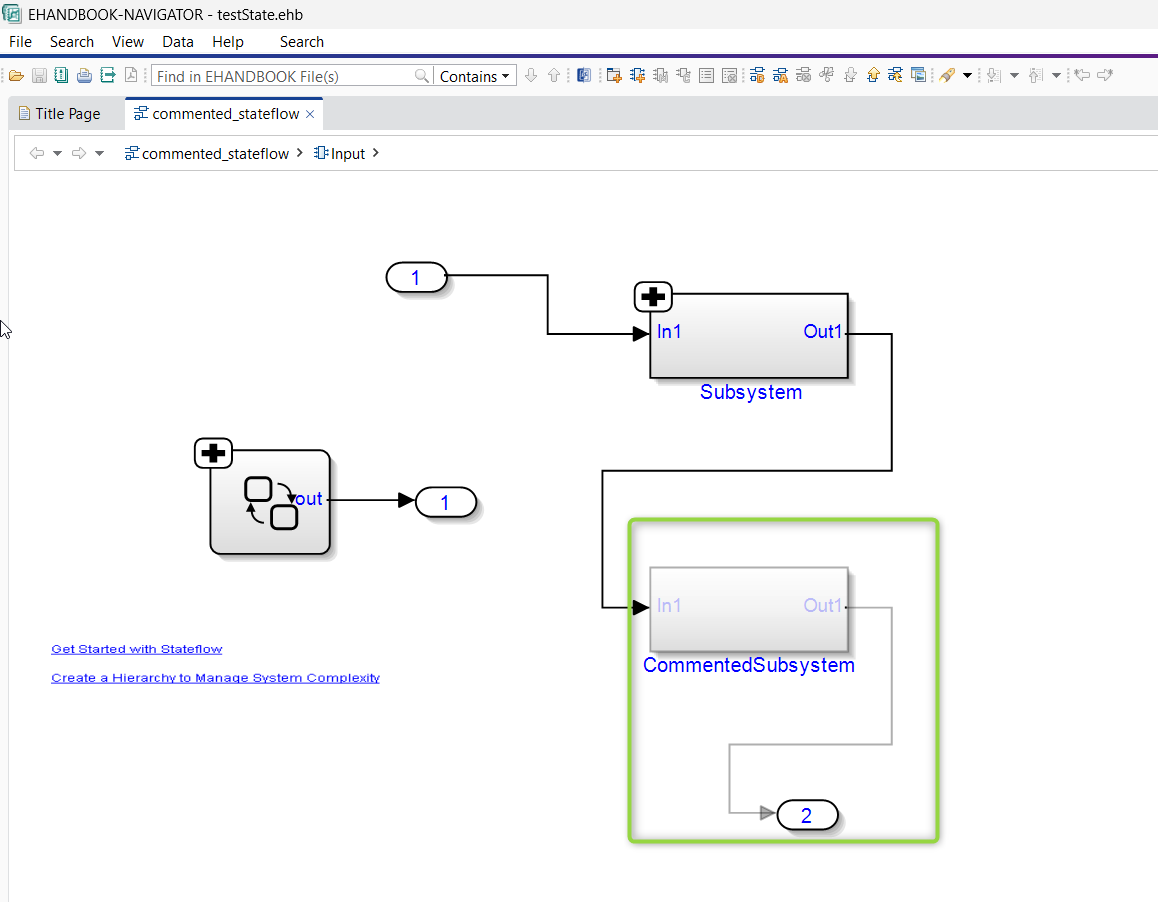Expand the Stateflow chart plus button
1158x902 pixels.
point(213,453)
